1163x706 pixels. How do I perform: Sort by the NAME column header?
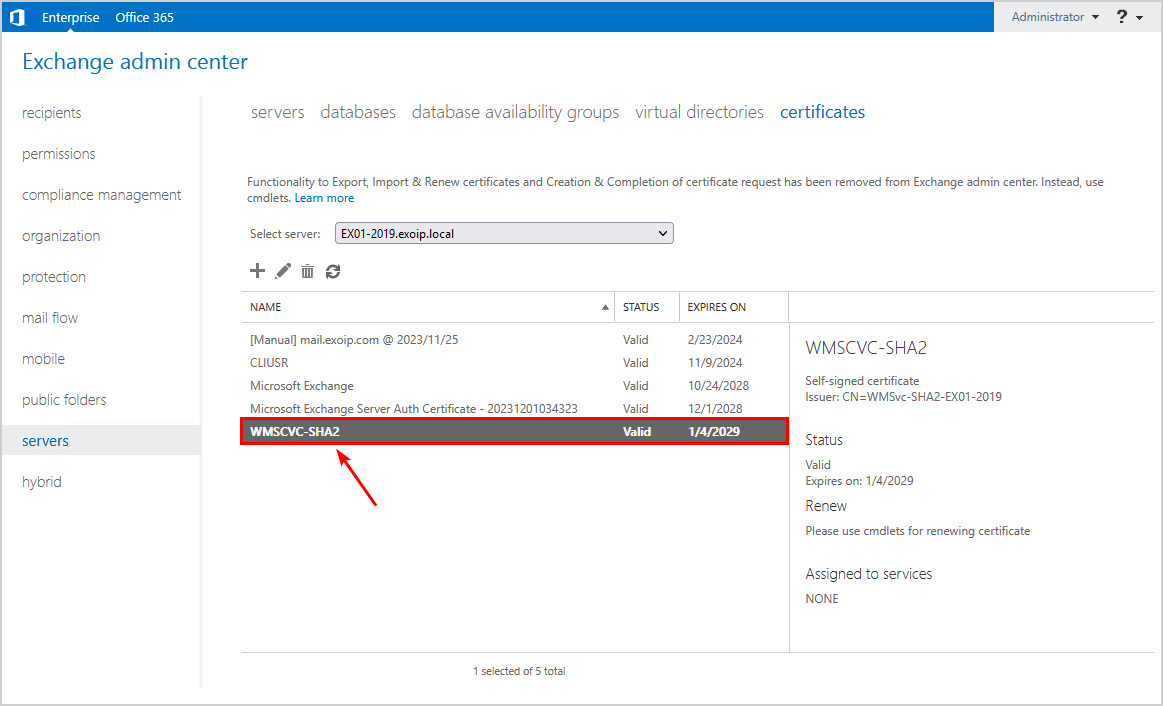[266, 307]
